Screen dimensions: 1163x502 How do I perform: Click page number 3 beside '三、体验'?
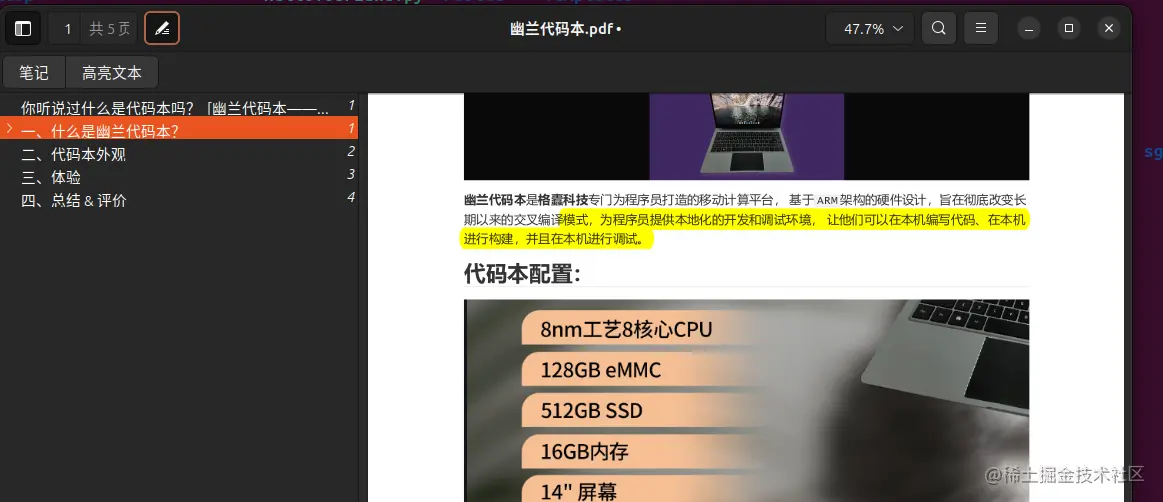click(x=352, y=174)
